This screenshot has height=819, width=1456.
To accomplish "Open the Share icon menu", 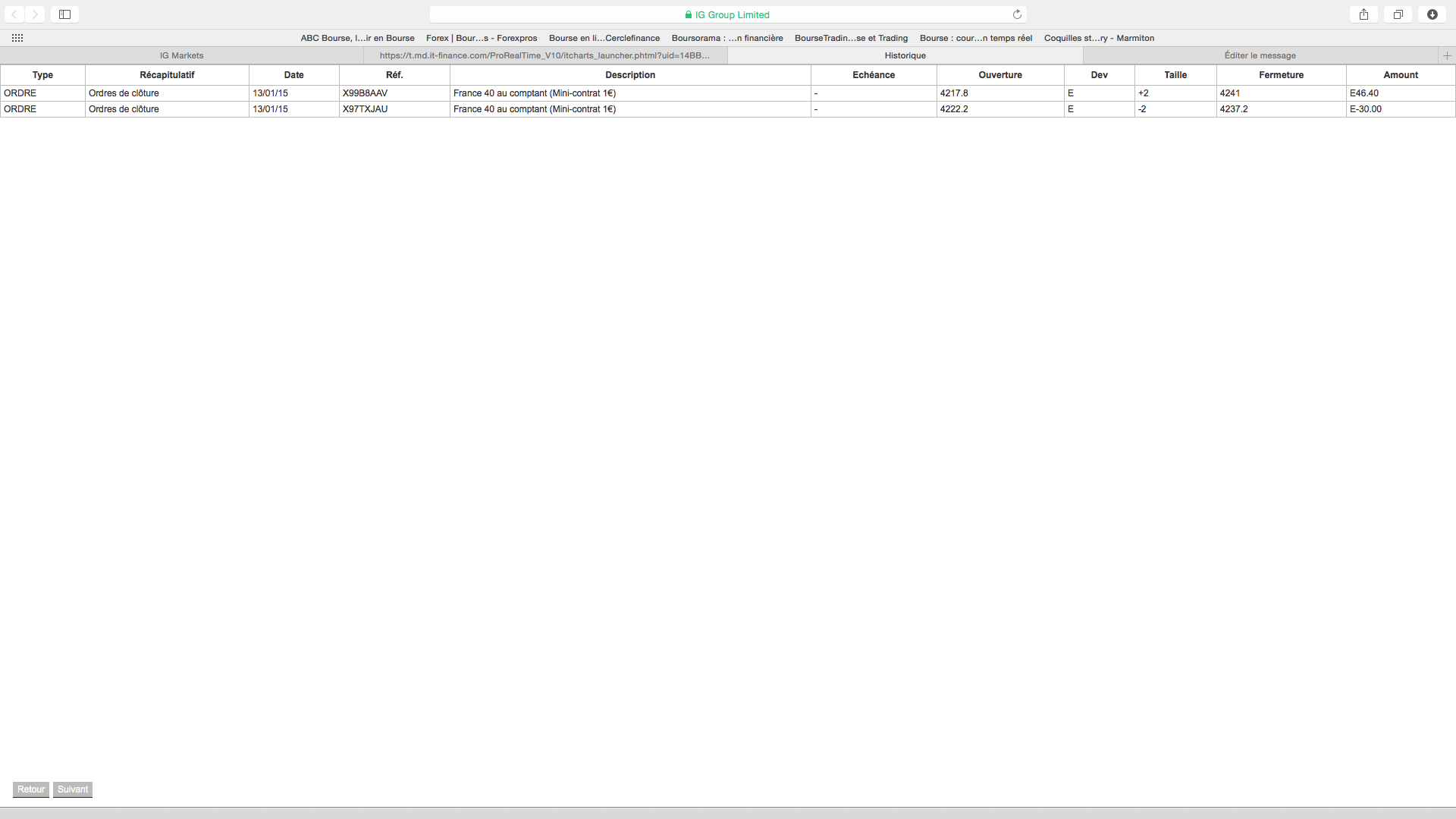I will 1363,14.
